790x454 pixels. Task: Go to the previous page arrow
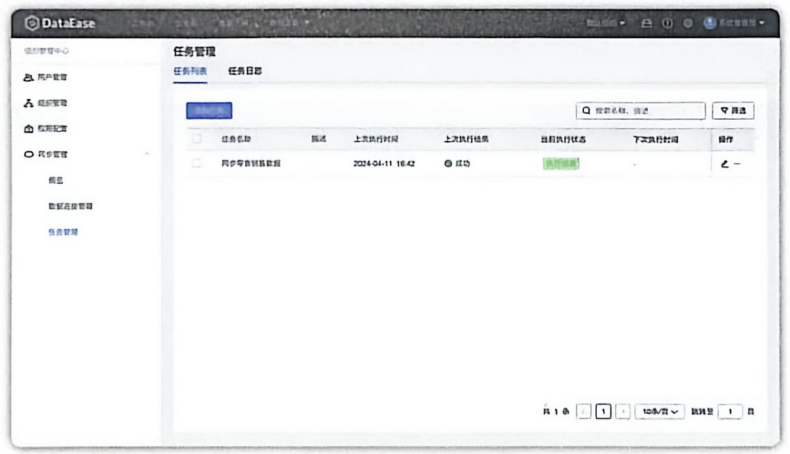pos(583,412)
